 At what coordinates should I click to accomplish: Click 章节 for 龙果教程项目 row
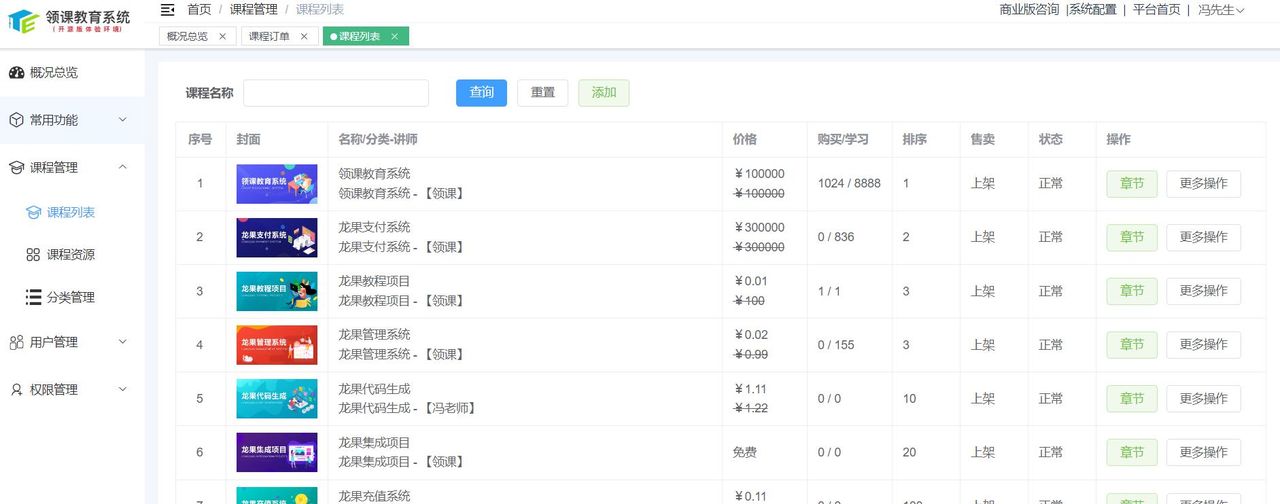pos(1132,291)
